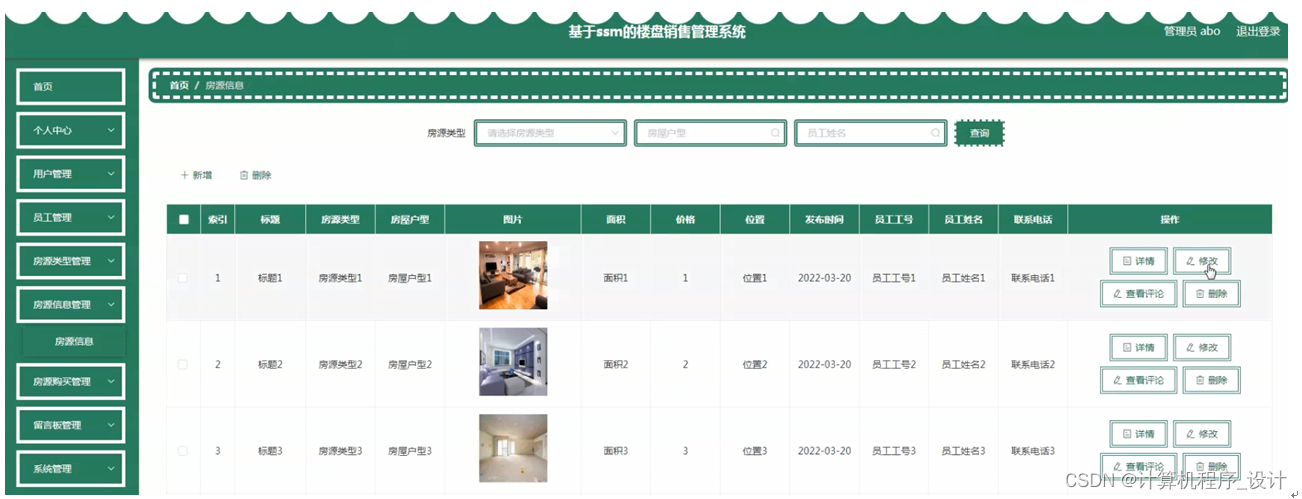This screenshot has width=1302, height=499.
Task: Click 2022-03-20 date in row 标题2
Action: pos(824,364)
